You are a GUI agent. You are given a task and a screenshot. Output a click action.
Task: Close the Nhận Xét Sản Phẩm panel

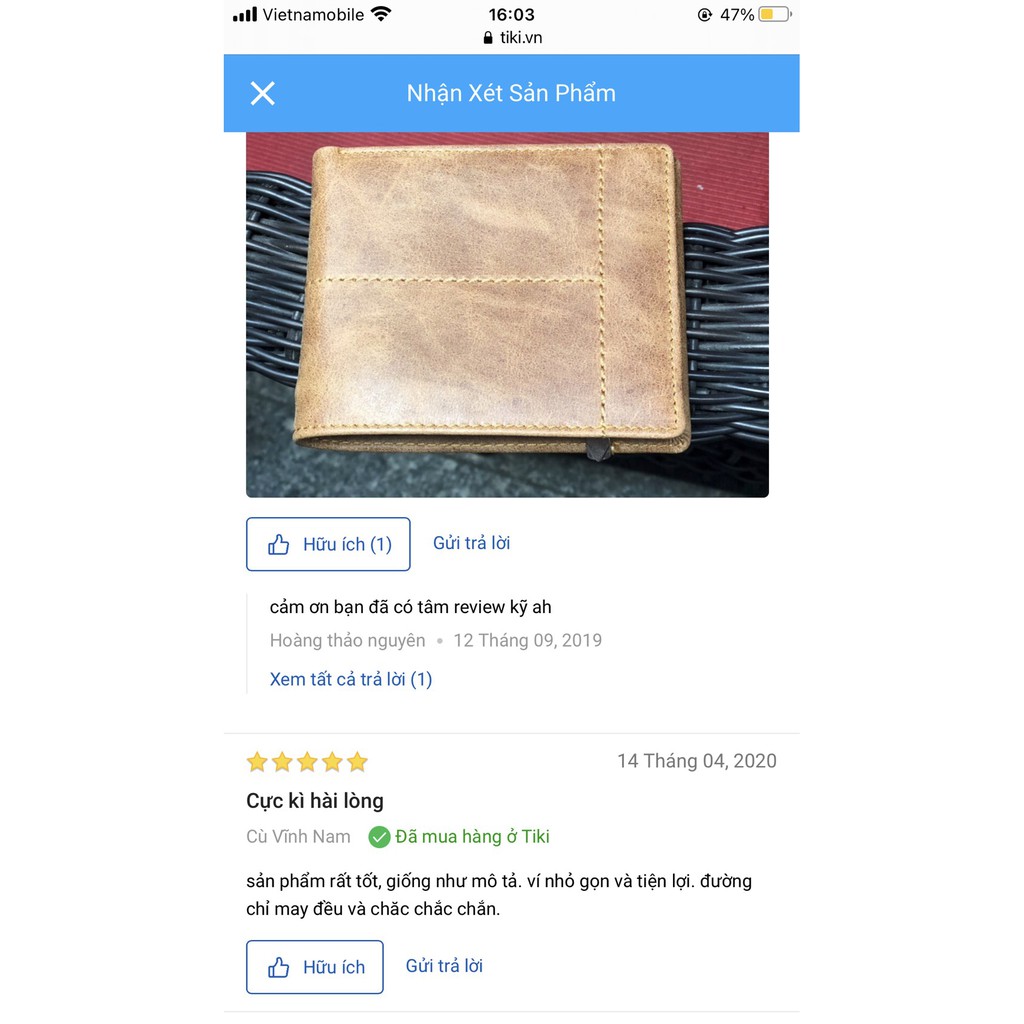pos(263,93)
